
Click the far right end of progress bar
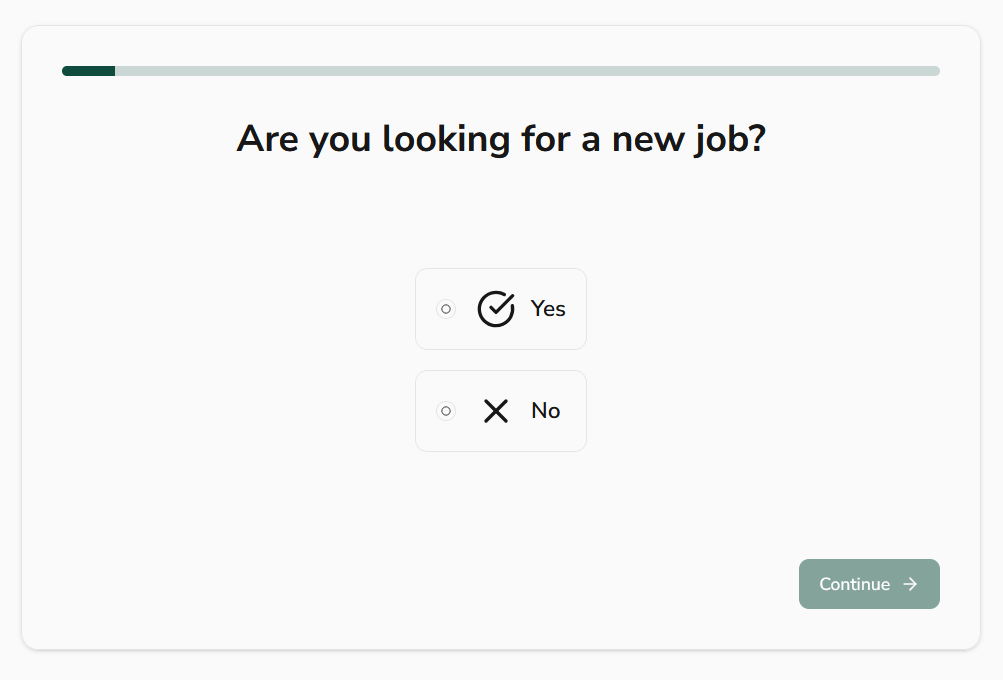click(x=935, y=71)
